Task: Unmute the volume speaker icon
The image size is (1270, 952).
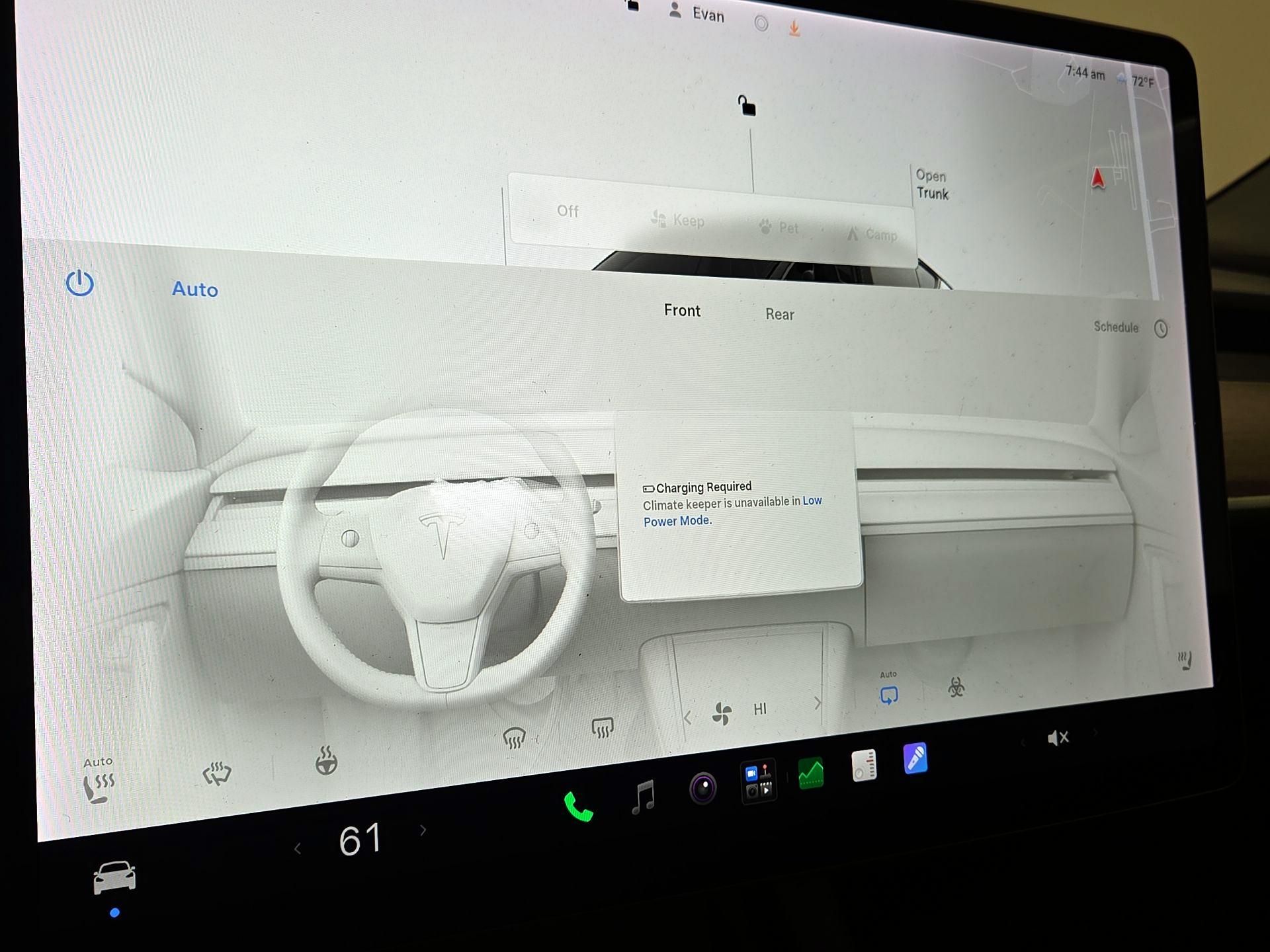Action: point(1058,737)
